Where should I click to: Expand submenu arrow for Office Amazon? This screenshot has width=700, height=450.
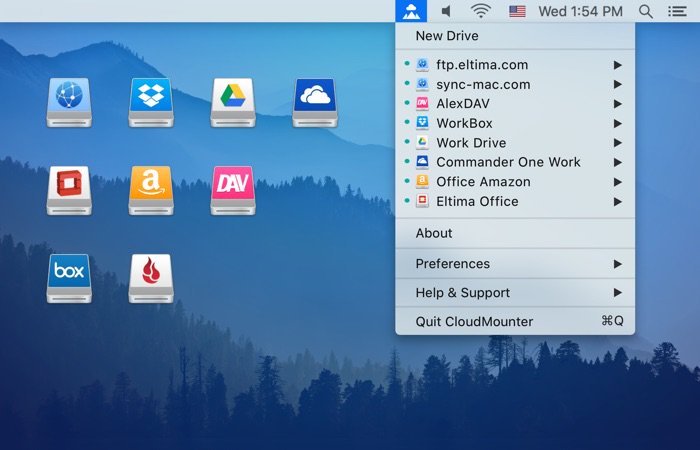[x=618, y=182]
